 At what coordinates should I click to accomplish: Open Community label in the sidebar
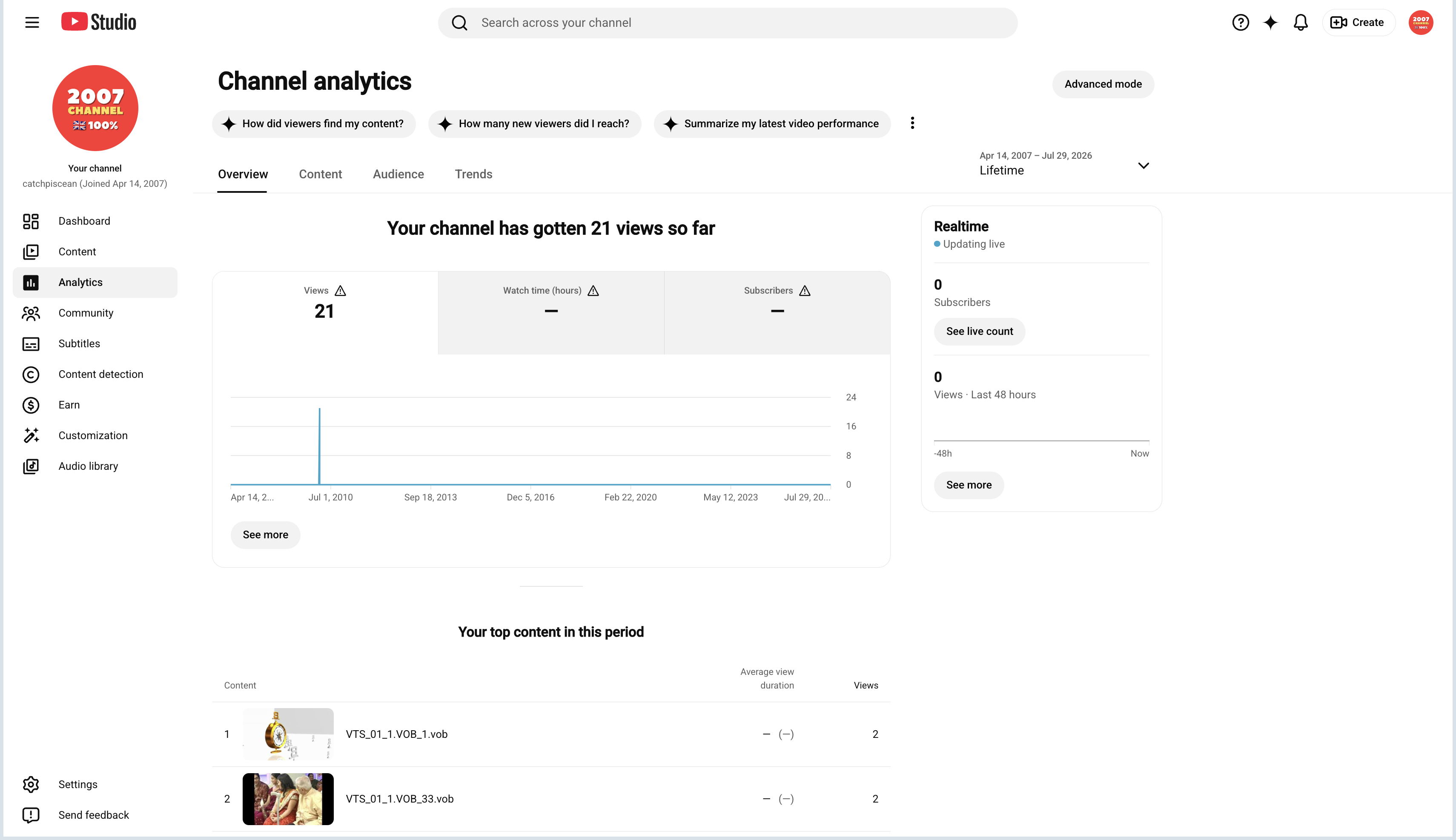pyautogui.click(x=86, y=313)
